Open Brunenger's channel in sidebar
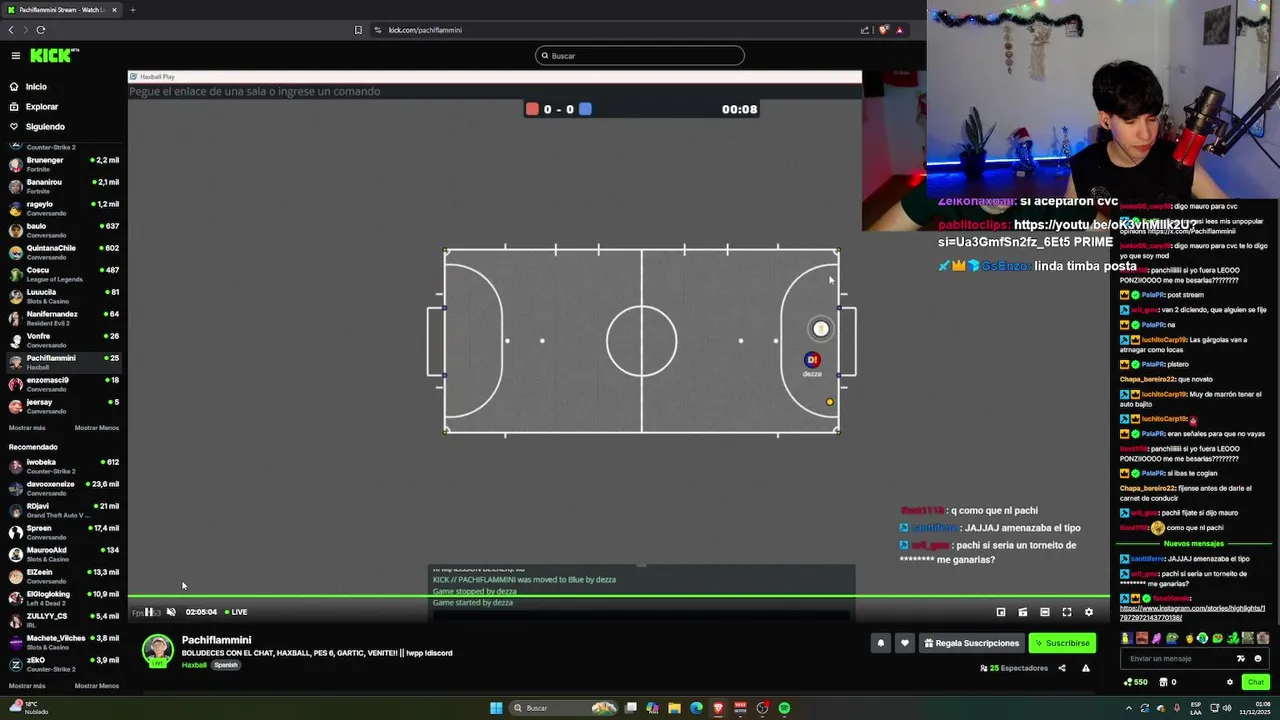Image resolution: width=1280 pixels, height=720 pixels. coord(62,164)
